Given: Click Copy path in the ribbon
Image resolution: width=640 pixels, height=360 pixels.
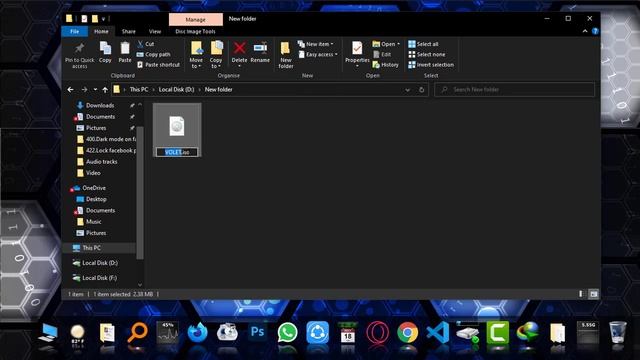Looking at the screenshot, I should pyautogui.click(x=153, y=54).
